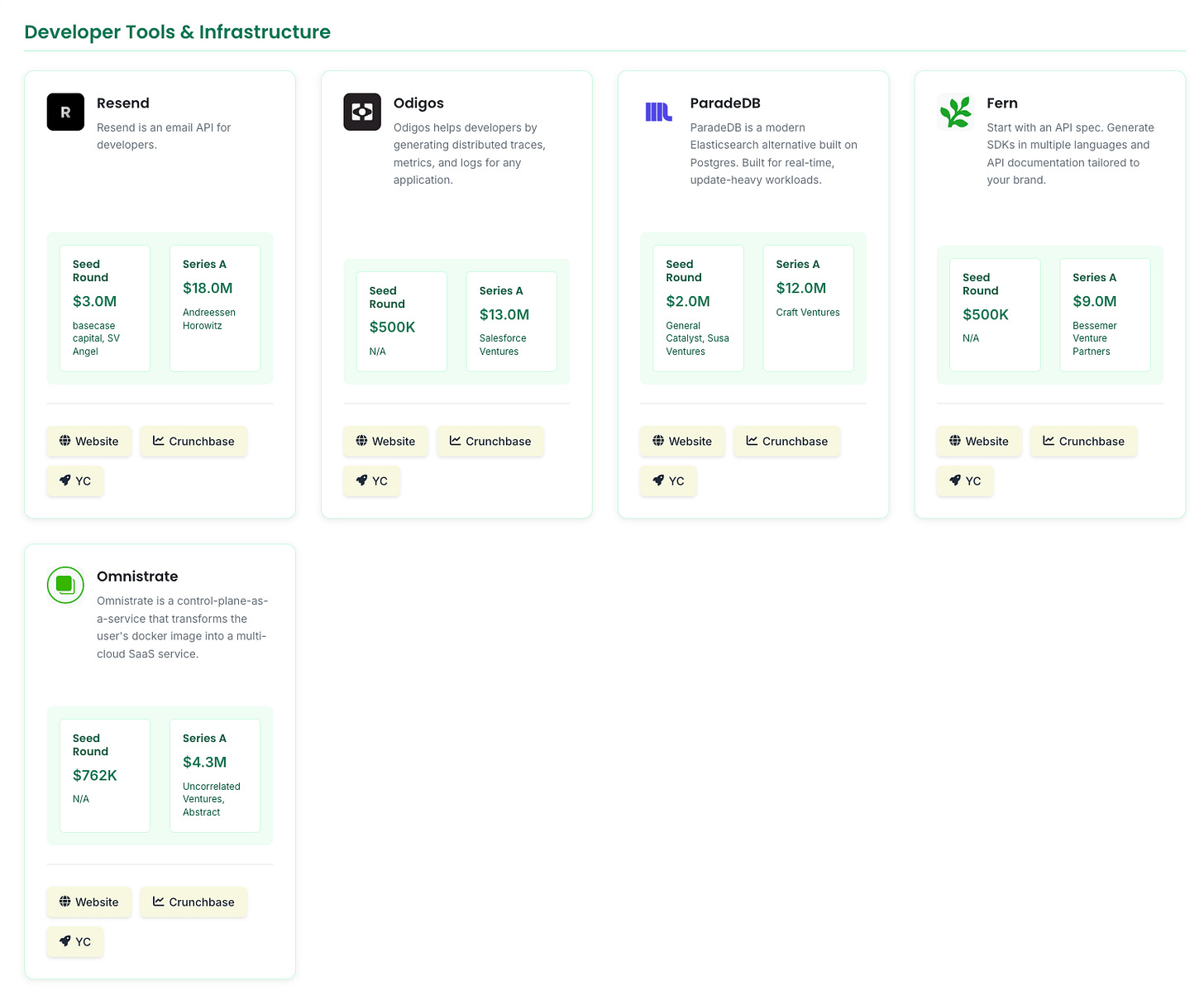Click Omnistrate YC button

75,941
